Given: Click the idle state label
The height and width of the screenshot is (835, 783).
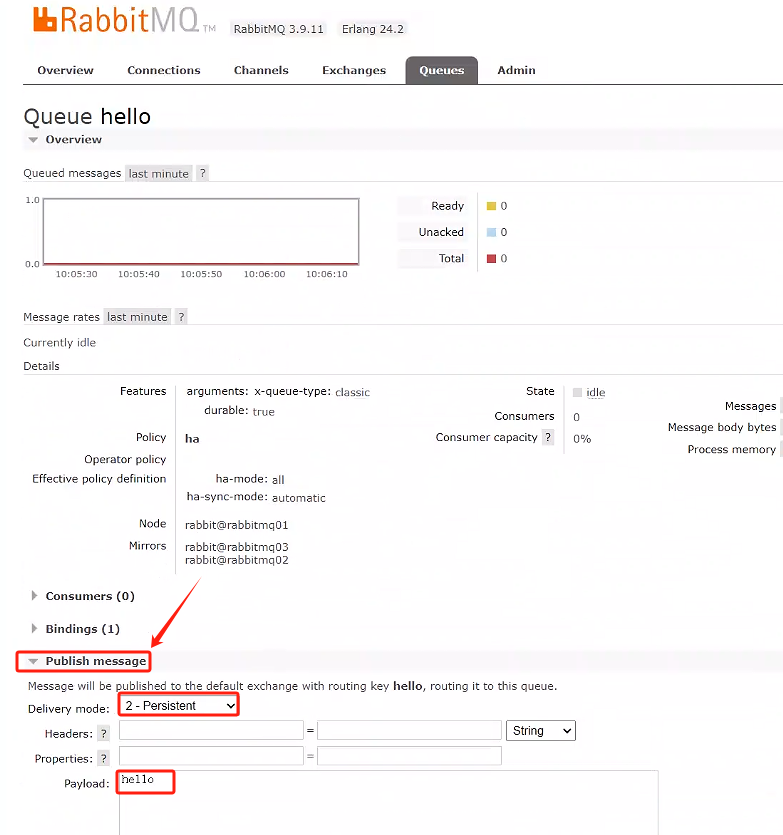Looking at the screenshot, I should point(596,392).
